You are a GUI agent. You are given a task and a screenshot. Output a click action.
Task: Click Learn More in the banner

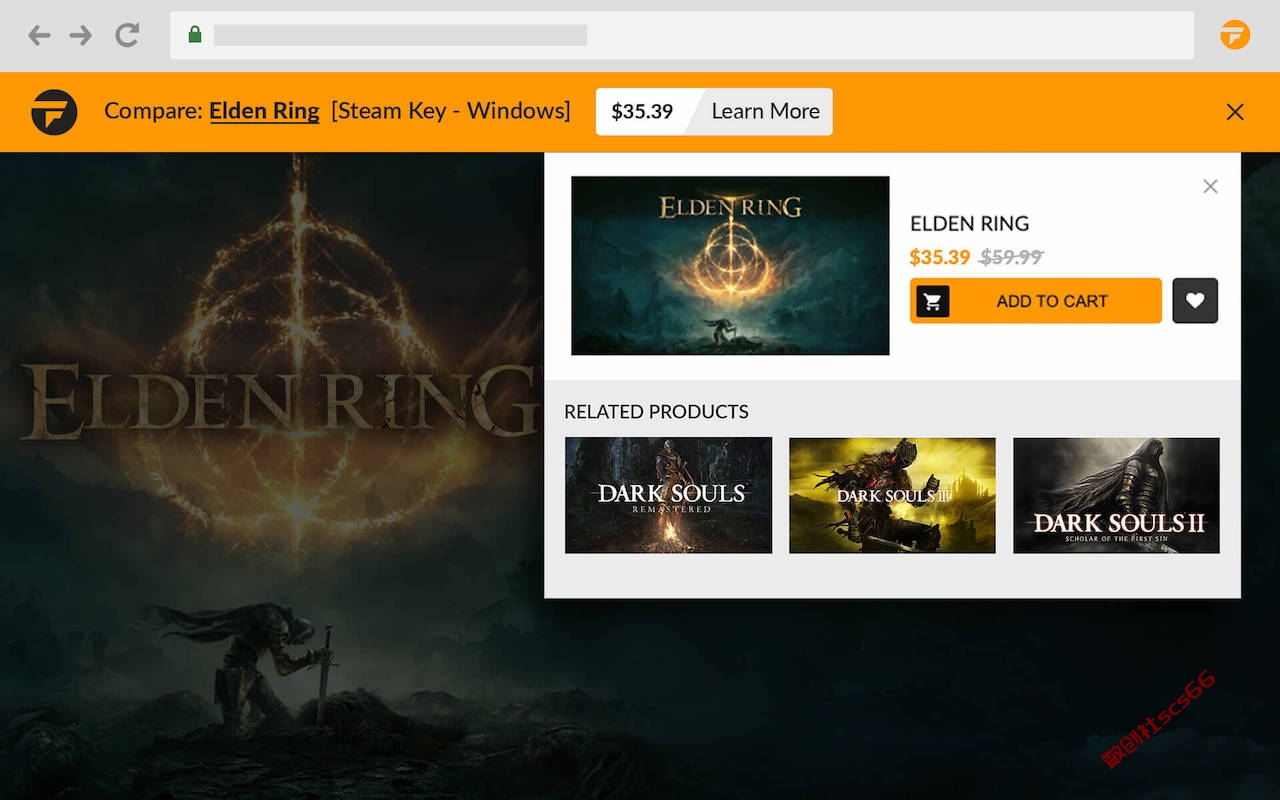(x=765, y=112)
